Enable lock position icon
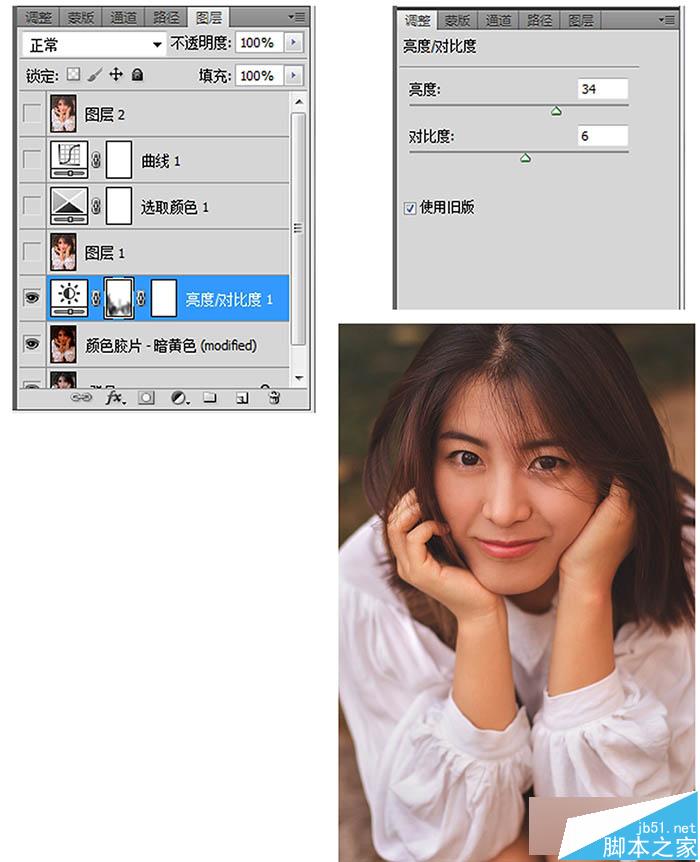The width and height of the screenshot is (700, 862). point(115,74)
